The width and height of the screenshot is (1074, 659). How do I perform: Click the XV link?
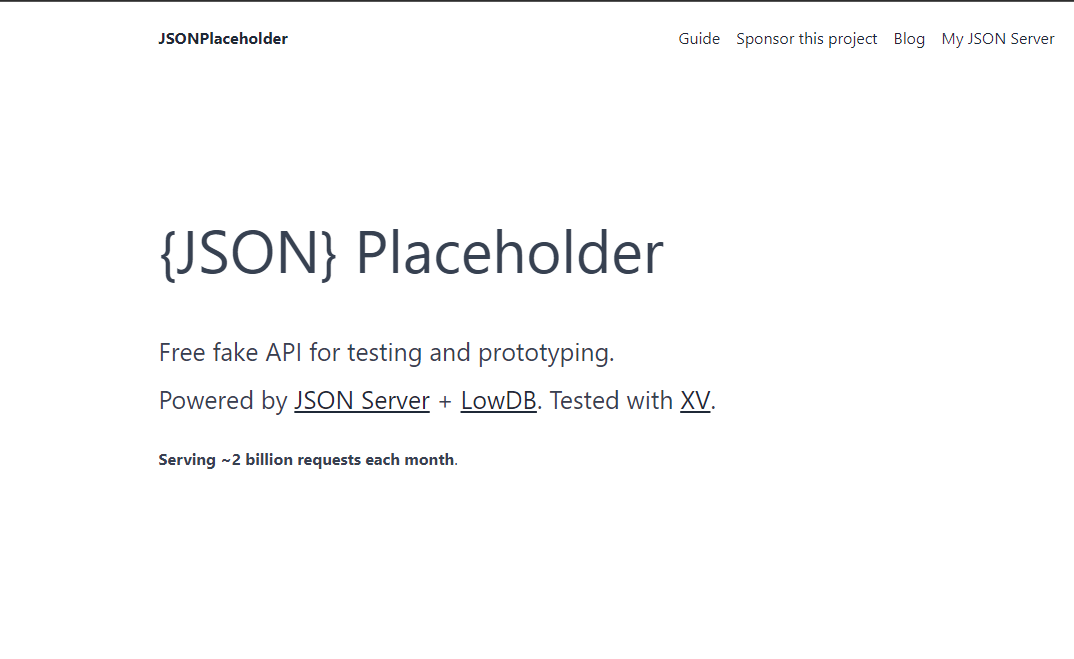pyautogui.click(x=695, y=401)
